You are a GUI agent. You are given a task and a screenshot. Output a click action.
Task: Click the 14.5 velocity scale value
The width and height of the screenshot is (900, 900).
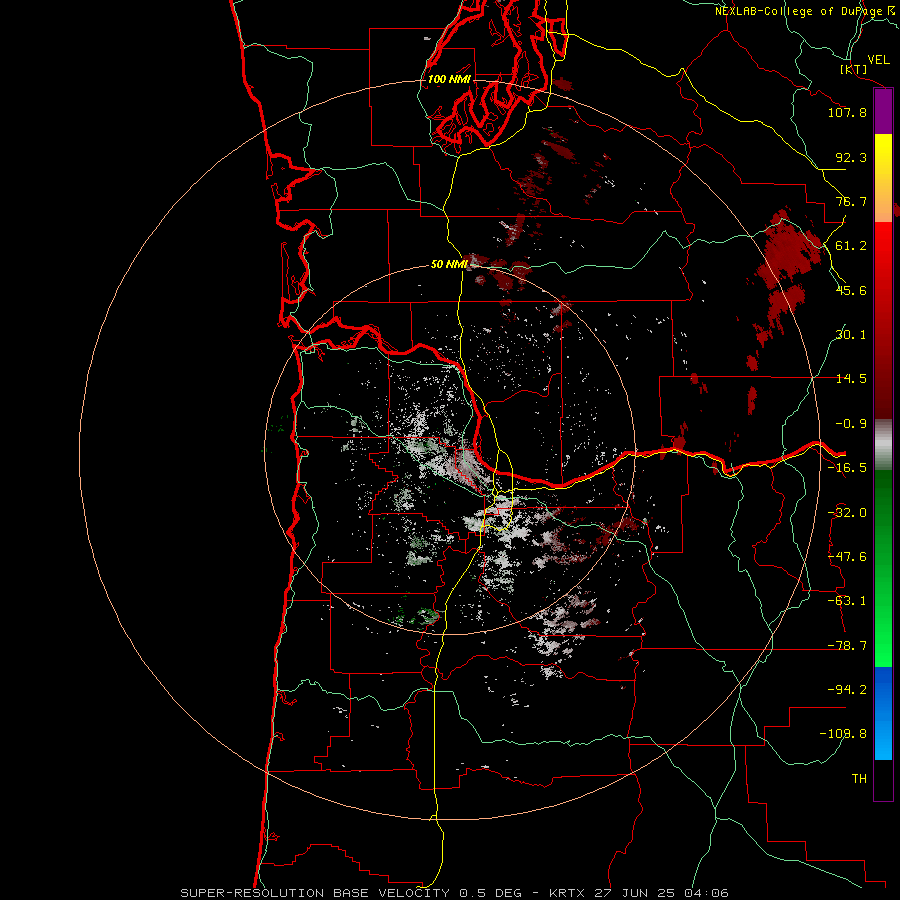point(851,379)
